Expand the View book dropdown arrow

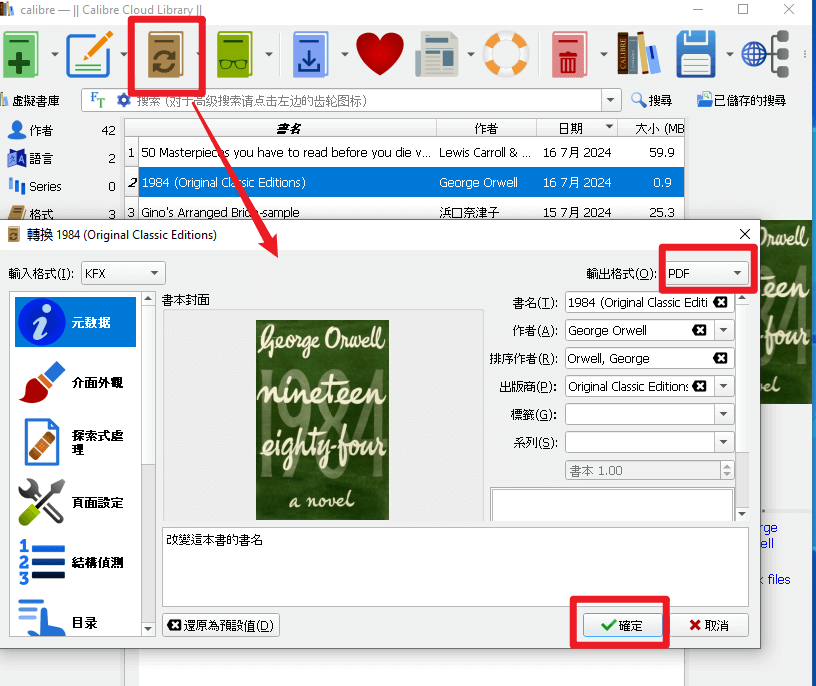pos(269,54)
